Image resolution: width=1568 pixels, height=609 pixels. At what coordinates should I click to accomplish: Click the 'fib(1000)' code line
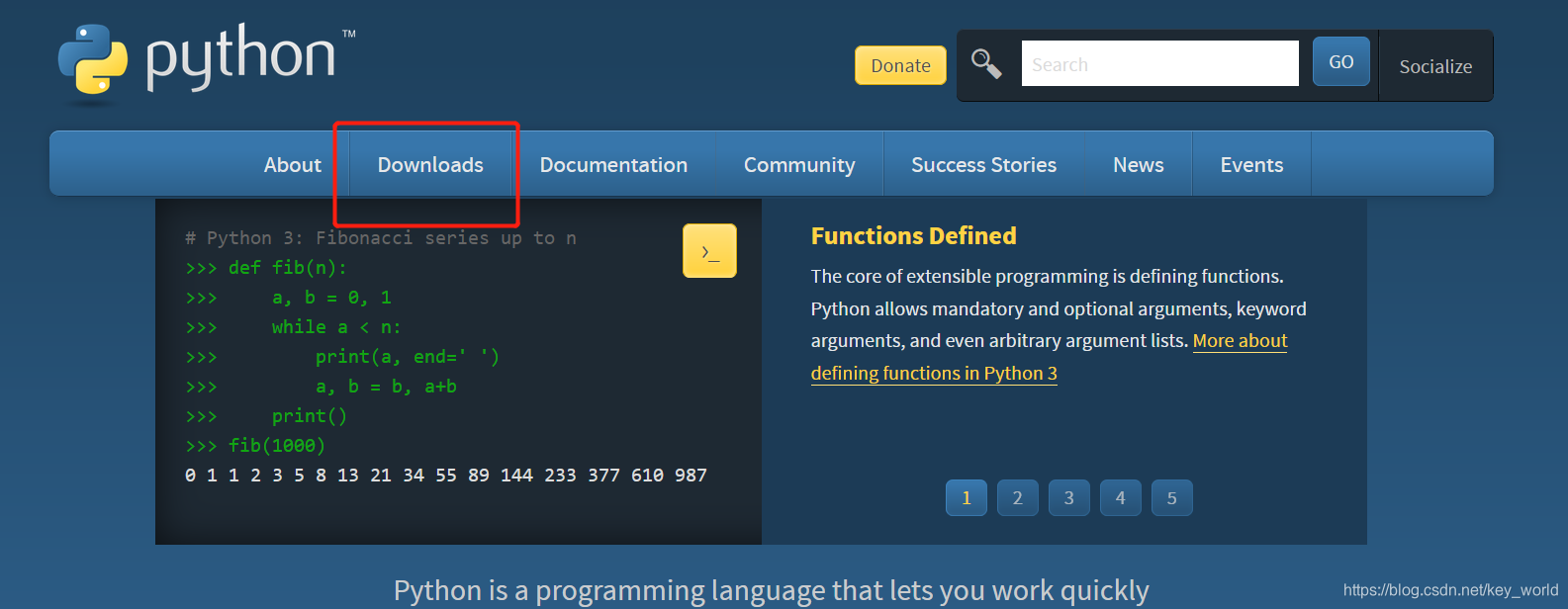255,446
